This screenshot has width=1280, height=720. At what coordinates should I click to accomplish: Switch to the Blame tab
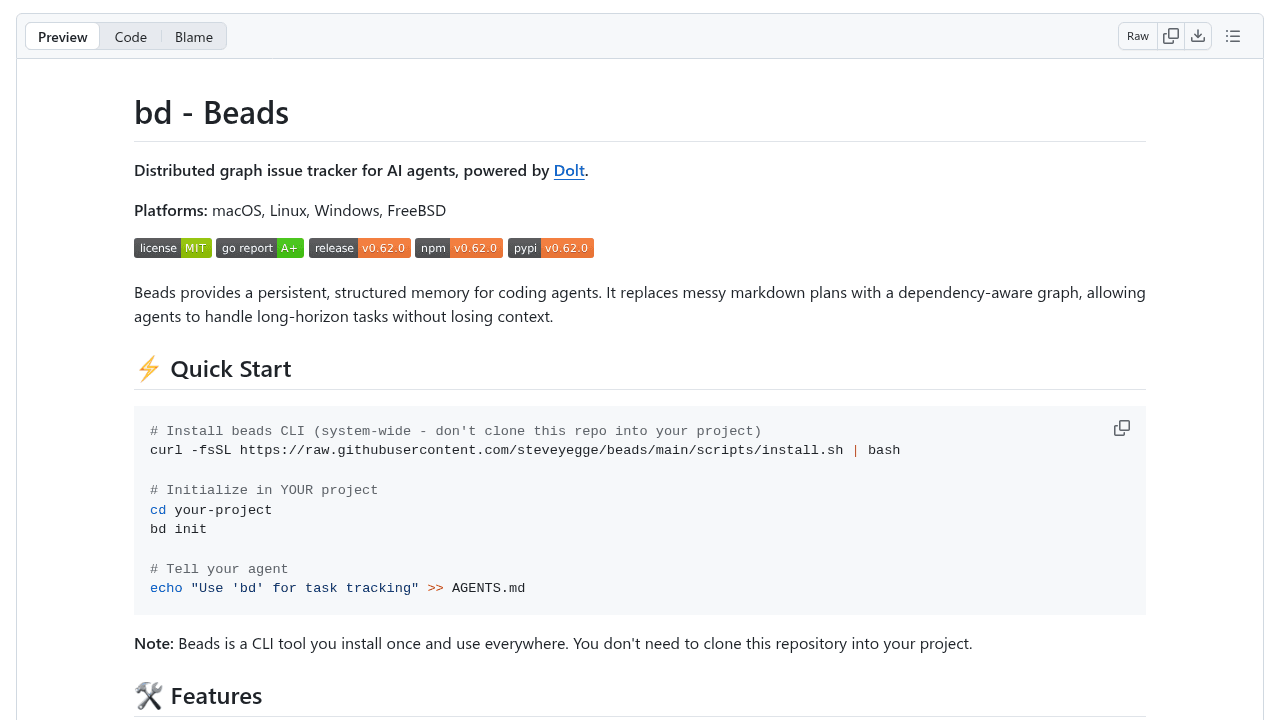[x=193, y=36]
